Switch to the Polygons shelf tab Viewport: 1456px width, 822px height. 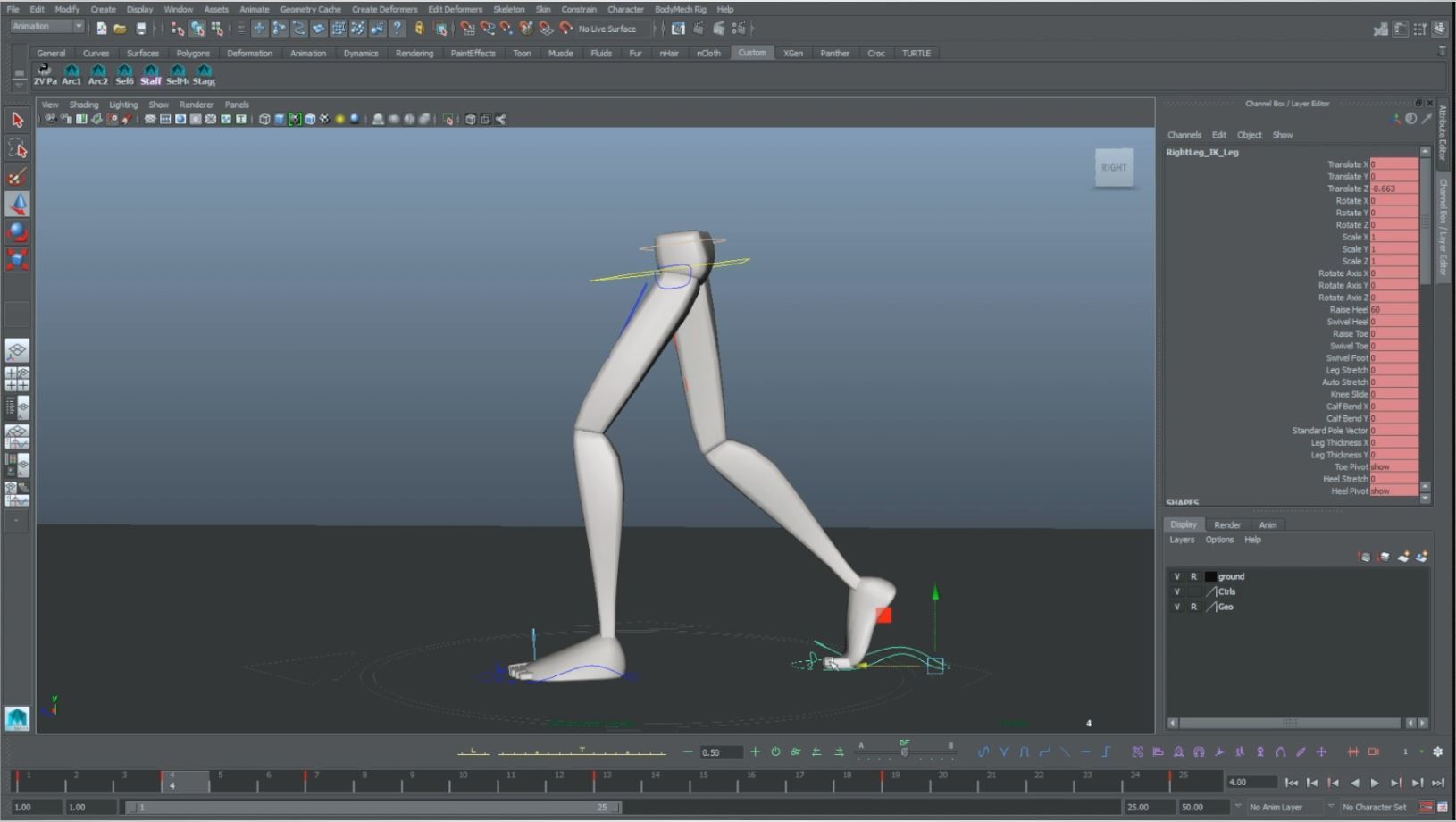[x=193, y=53]
